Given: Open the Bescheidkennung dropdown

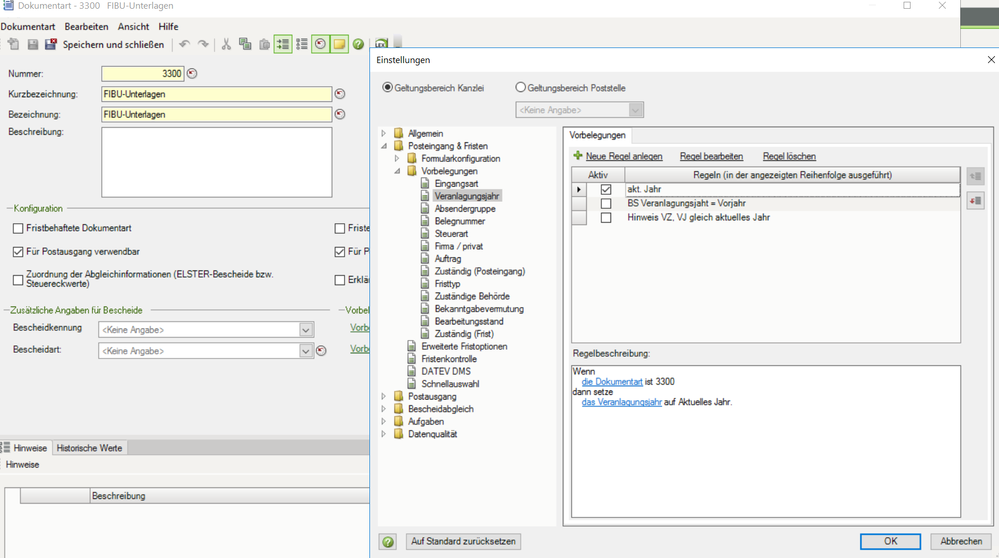Looking at the screenshot, I should point(306,329).
